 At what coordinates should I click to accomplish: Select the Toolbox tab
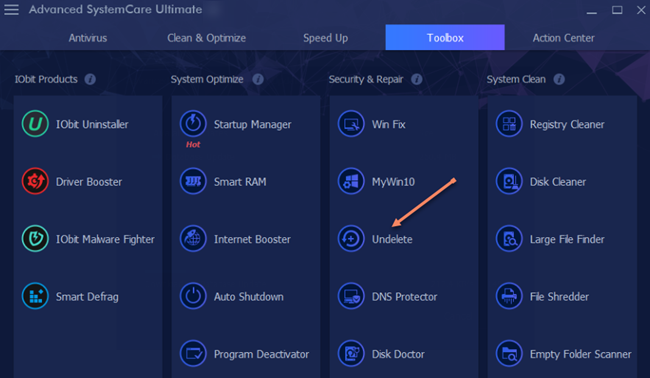445,37
